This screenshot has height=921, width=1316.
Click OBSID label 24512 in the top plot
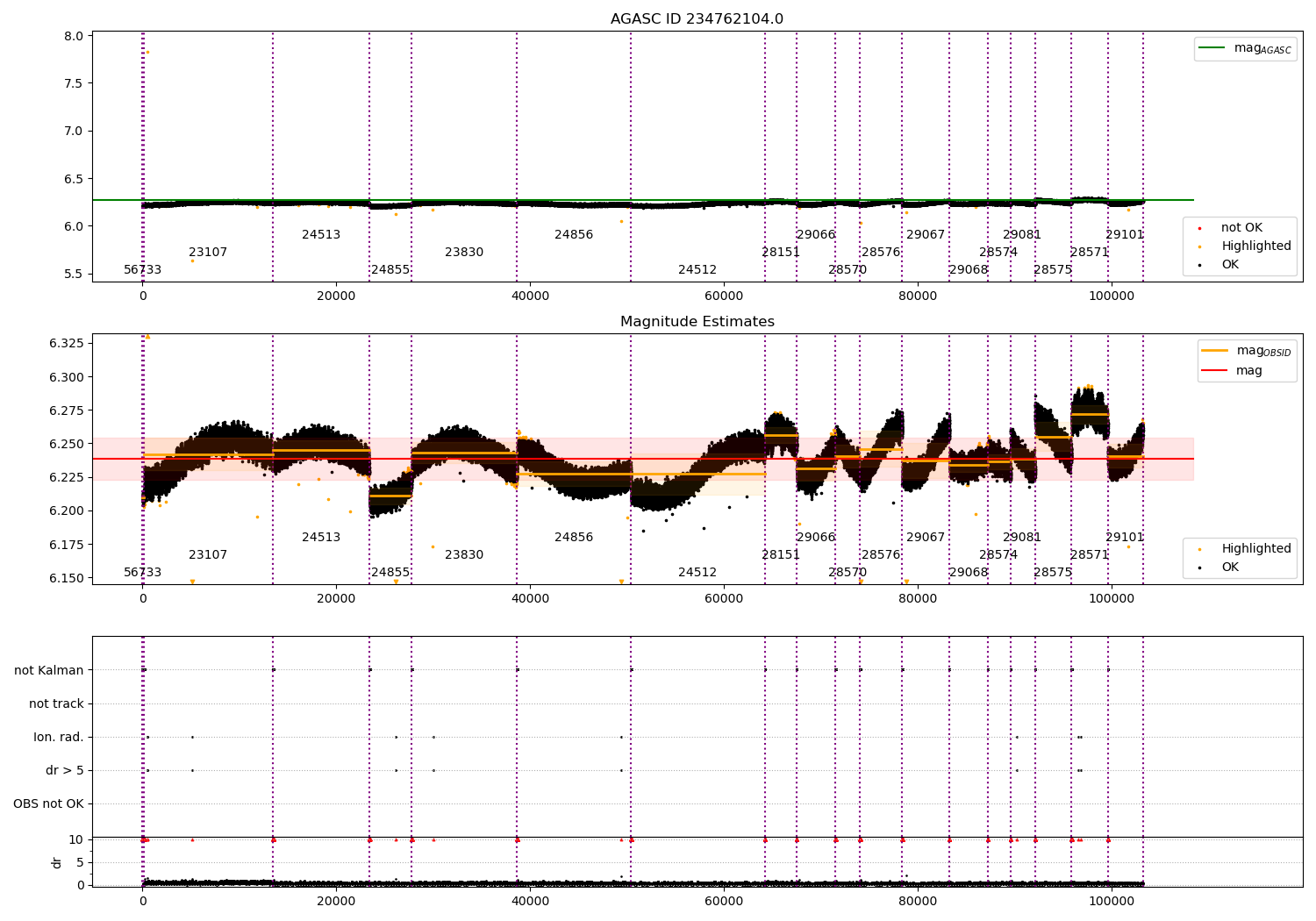[x=697, y=270]
